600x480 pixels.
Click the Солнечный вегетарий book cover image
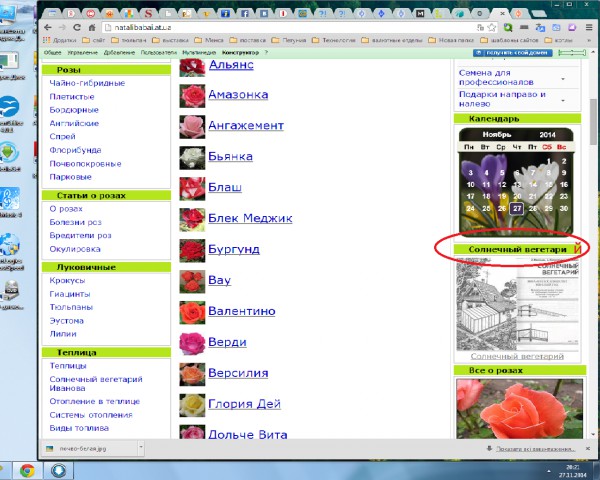point(517,304)
